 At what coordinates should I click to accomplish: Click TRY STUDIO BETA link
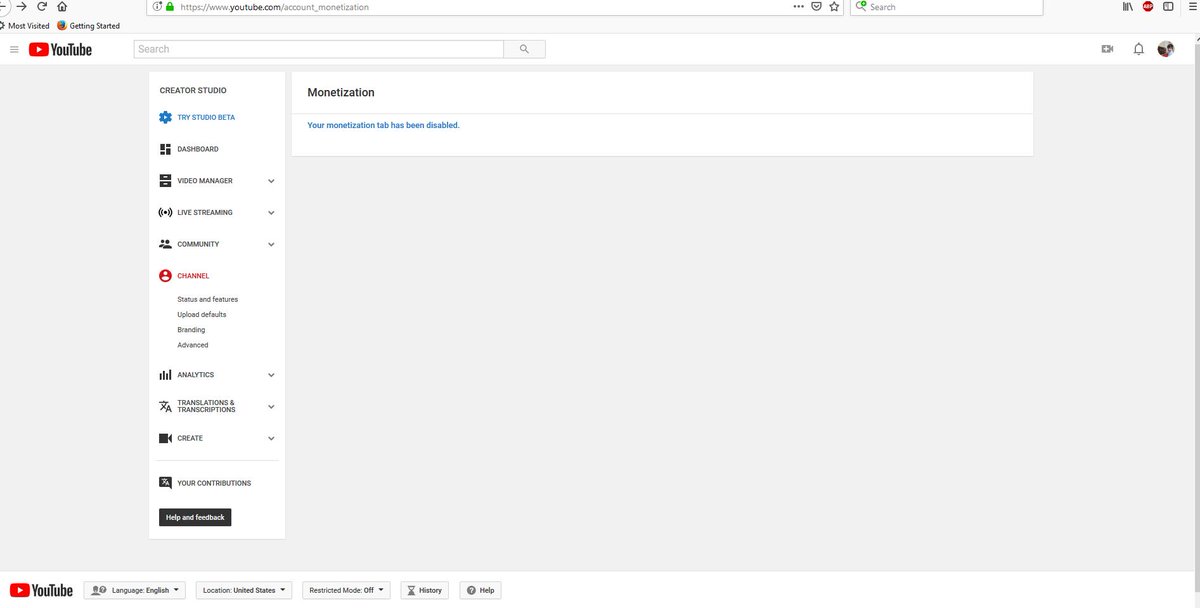(206, 117)
